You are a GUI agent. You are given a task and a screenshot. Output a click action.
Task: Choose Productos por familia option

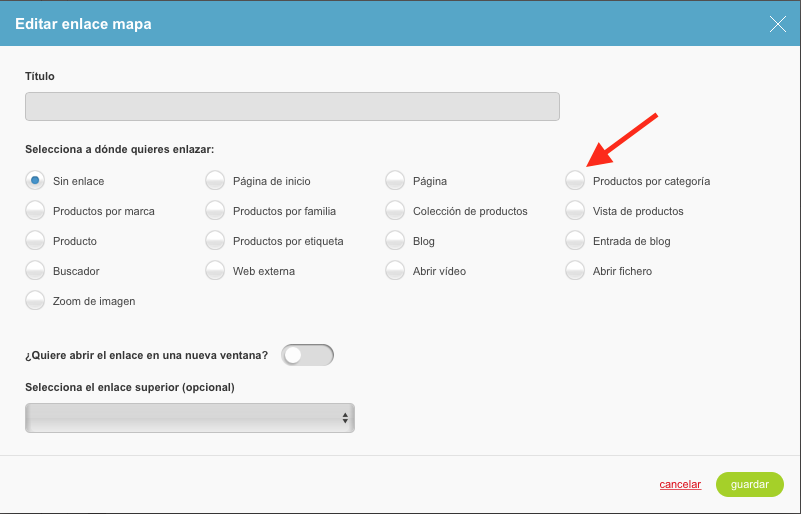coord(215,211)
